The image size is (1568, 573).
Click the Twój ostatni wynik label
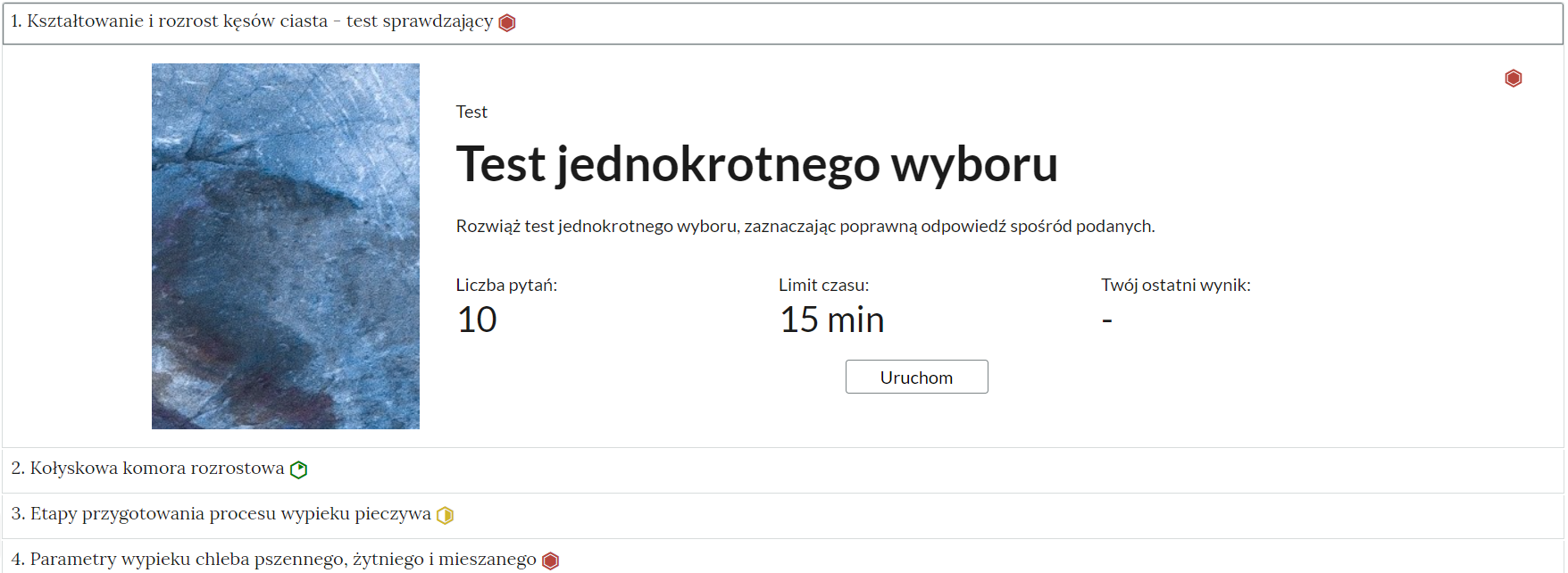(1175, 286)
